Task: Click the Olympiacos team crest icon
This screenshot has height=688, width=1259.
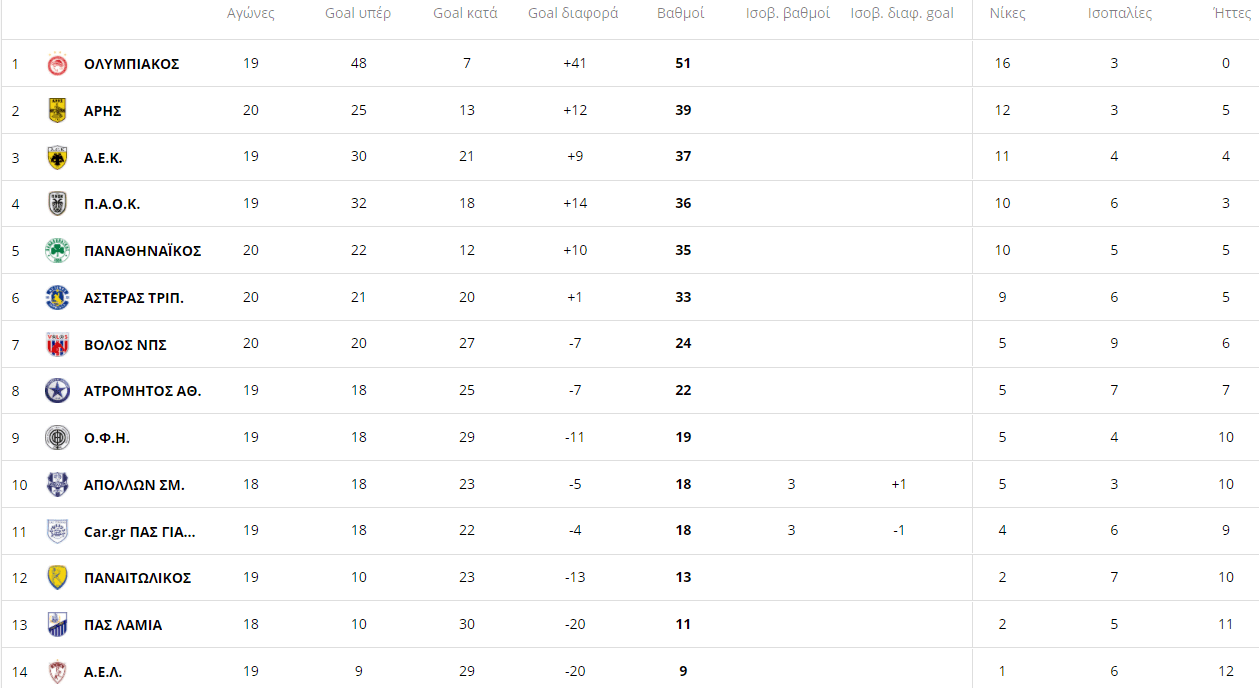Action: coord(58,64)
